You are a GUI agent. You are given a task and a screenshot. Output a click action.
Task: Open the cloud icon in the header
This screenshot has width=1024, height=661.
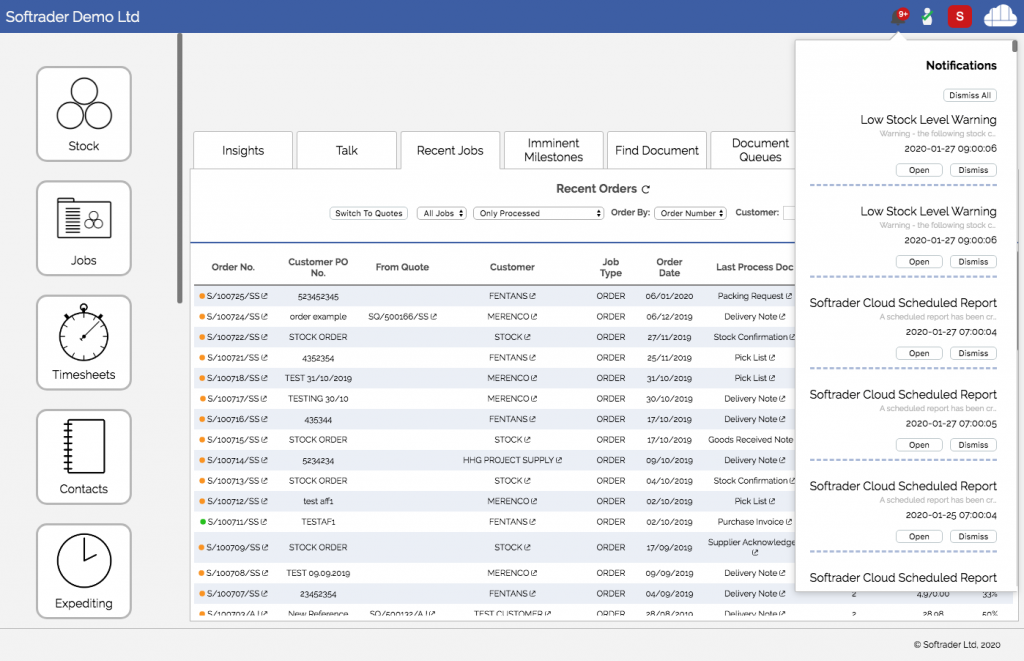click(x=999, y=16)
